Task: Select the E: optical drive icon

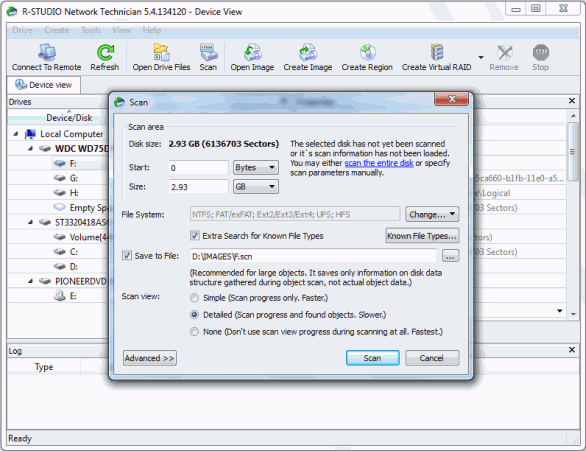Action: click(x=59, y=296)
